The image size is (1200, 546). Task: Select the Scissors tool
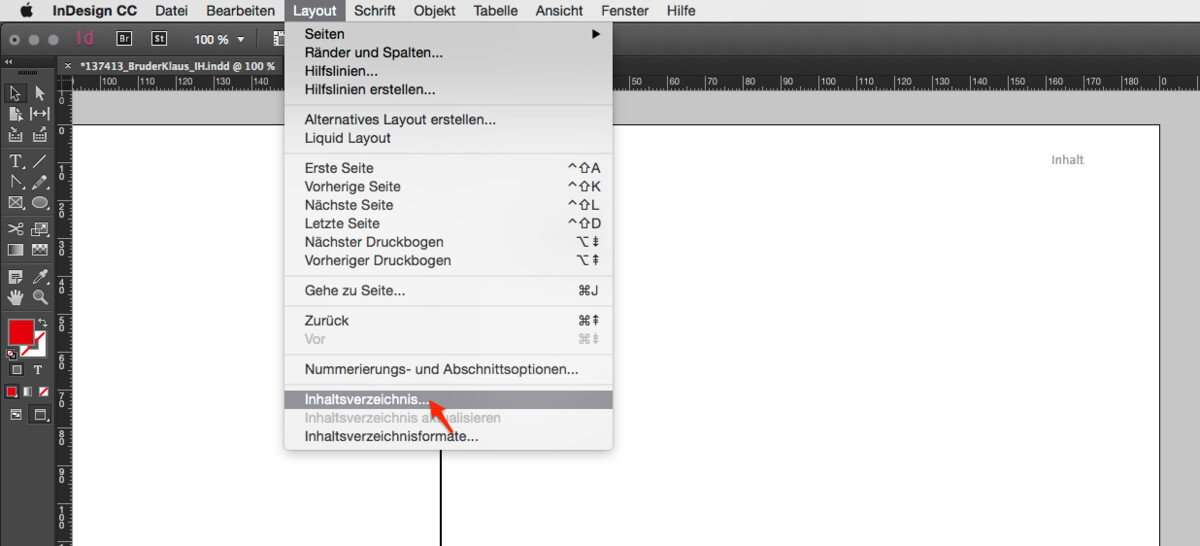[x=16, y=229]
